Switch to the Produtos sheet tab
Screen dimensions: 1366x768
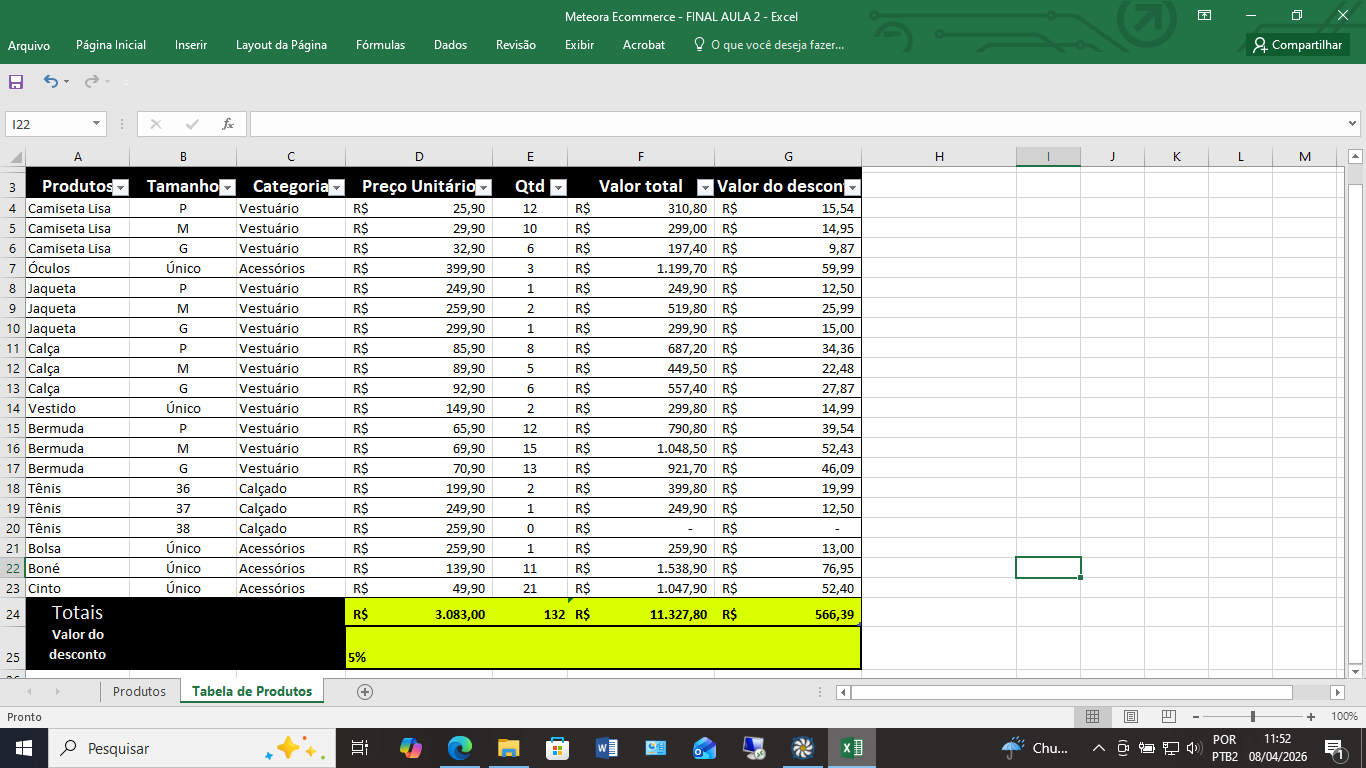(139, 692)
